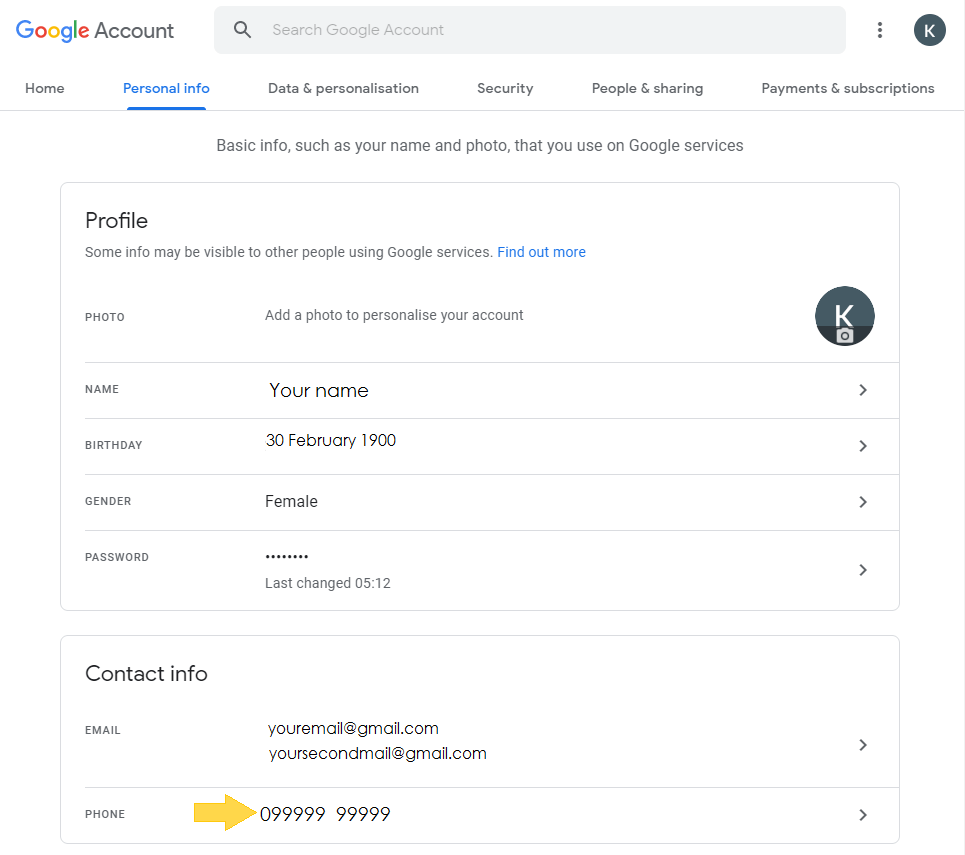The width and height of the screenshot is (965, 855).
Task: Expand the Name row chevron
Action: pos(862,390)
